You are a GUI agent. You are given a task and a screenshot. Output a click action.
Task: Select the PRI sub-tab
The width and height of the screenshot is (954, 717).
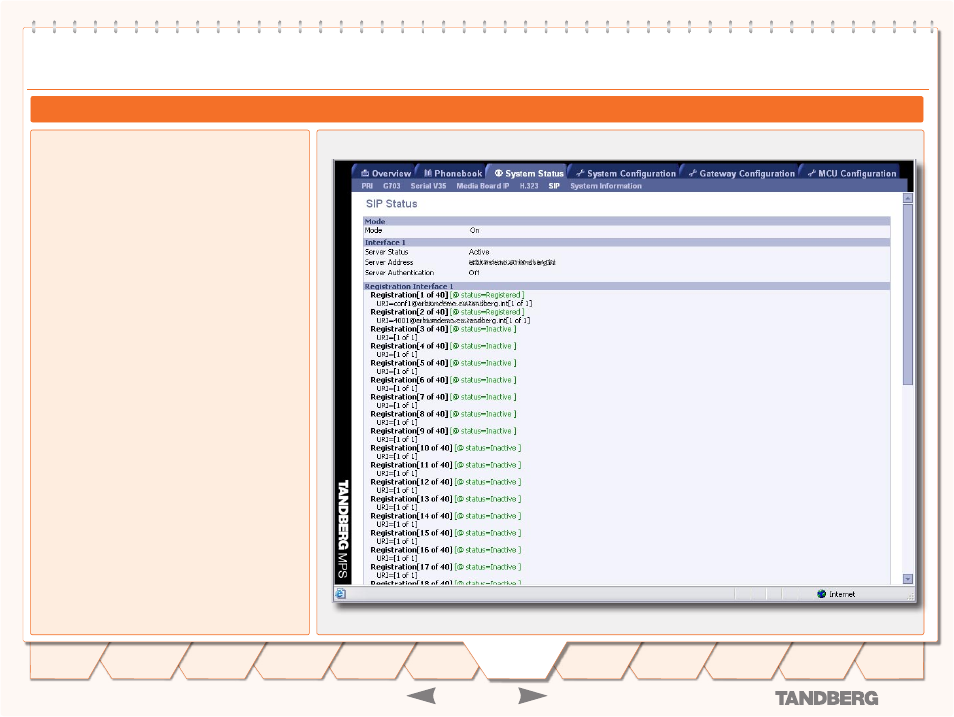pyautogui.click(x=367, y=186)
